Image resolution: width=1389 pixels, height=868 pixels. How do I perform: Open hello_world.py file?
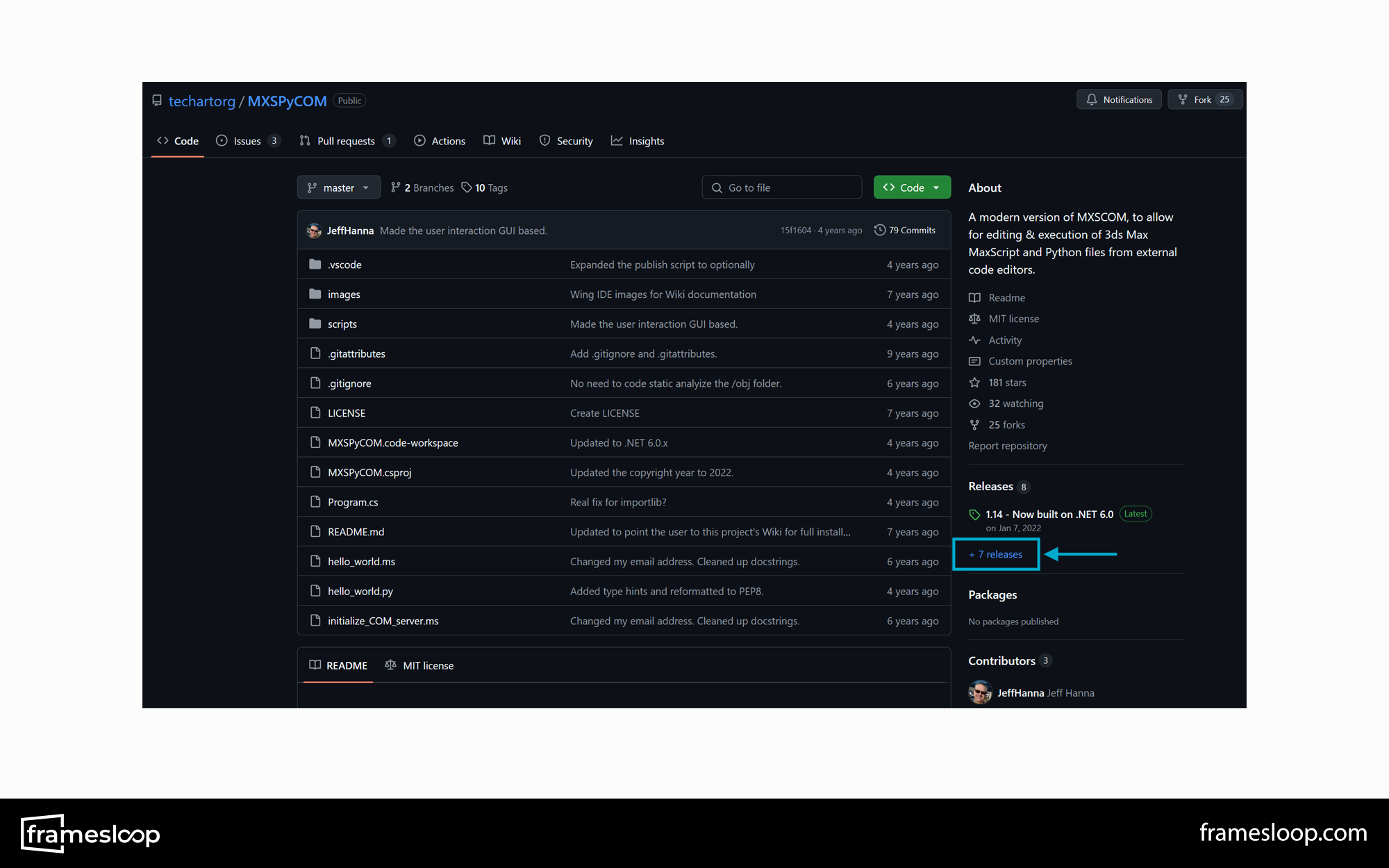(x=360, y=592)
